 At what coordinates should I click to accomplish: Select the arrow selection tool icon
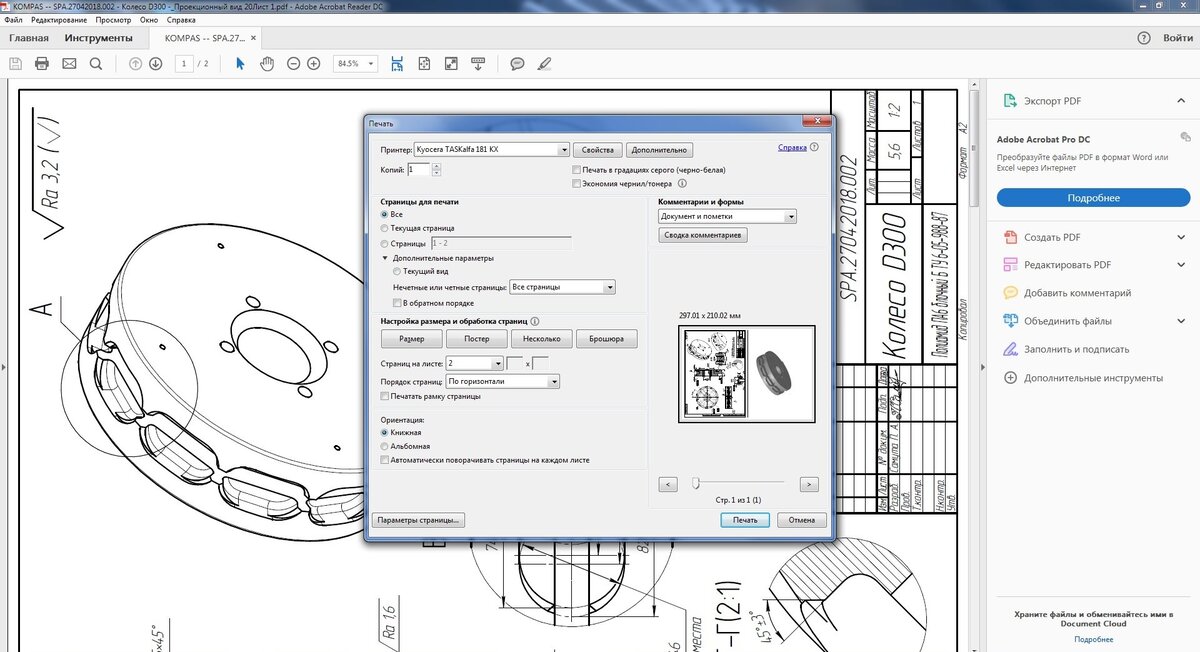pos(240,63)
